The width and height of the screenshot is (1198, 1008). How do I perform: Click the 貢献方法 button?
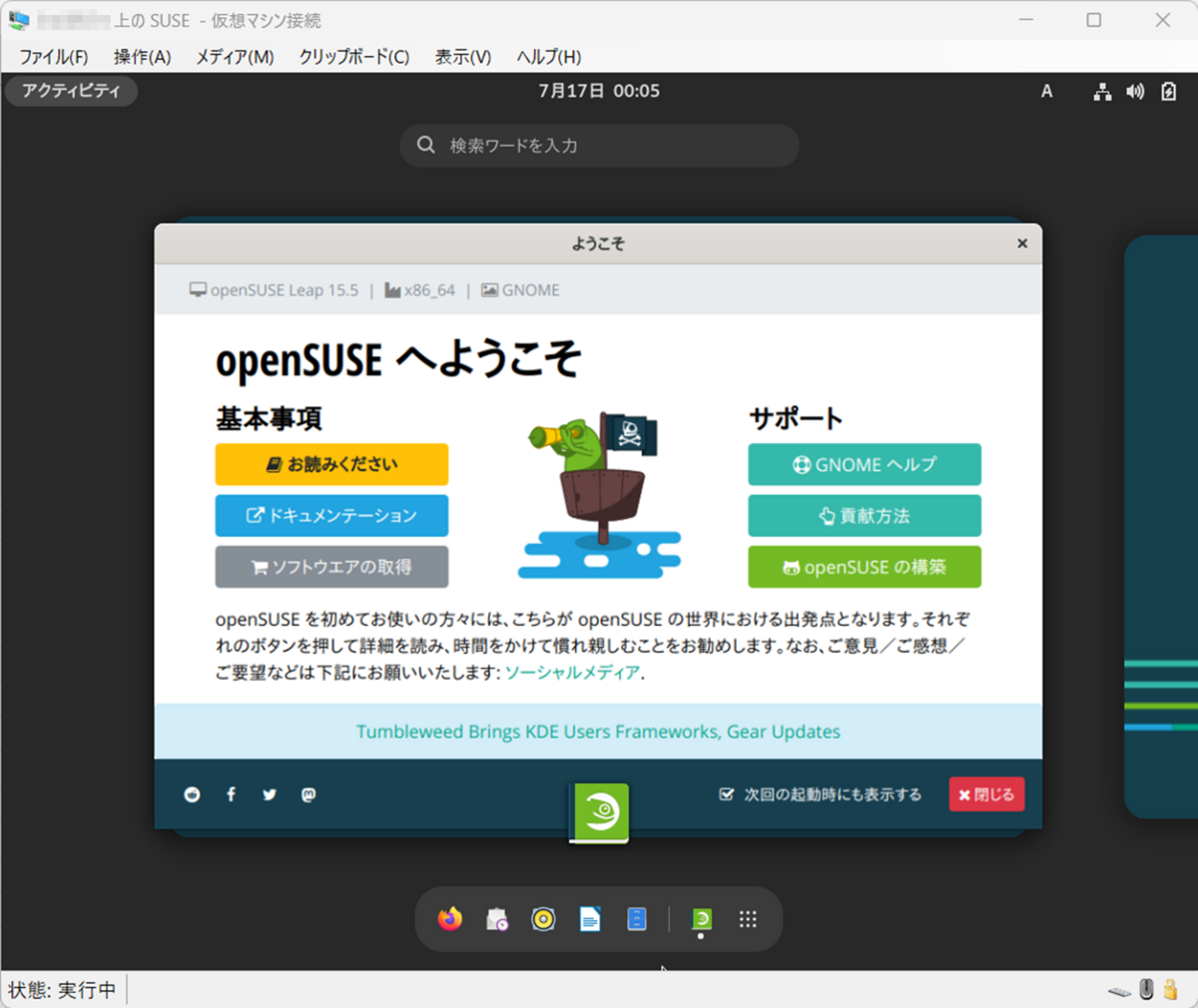[x=865, y=515]
